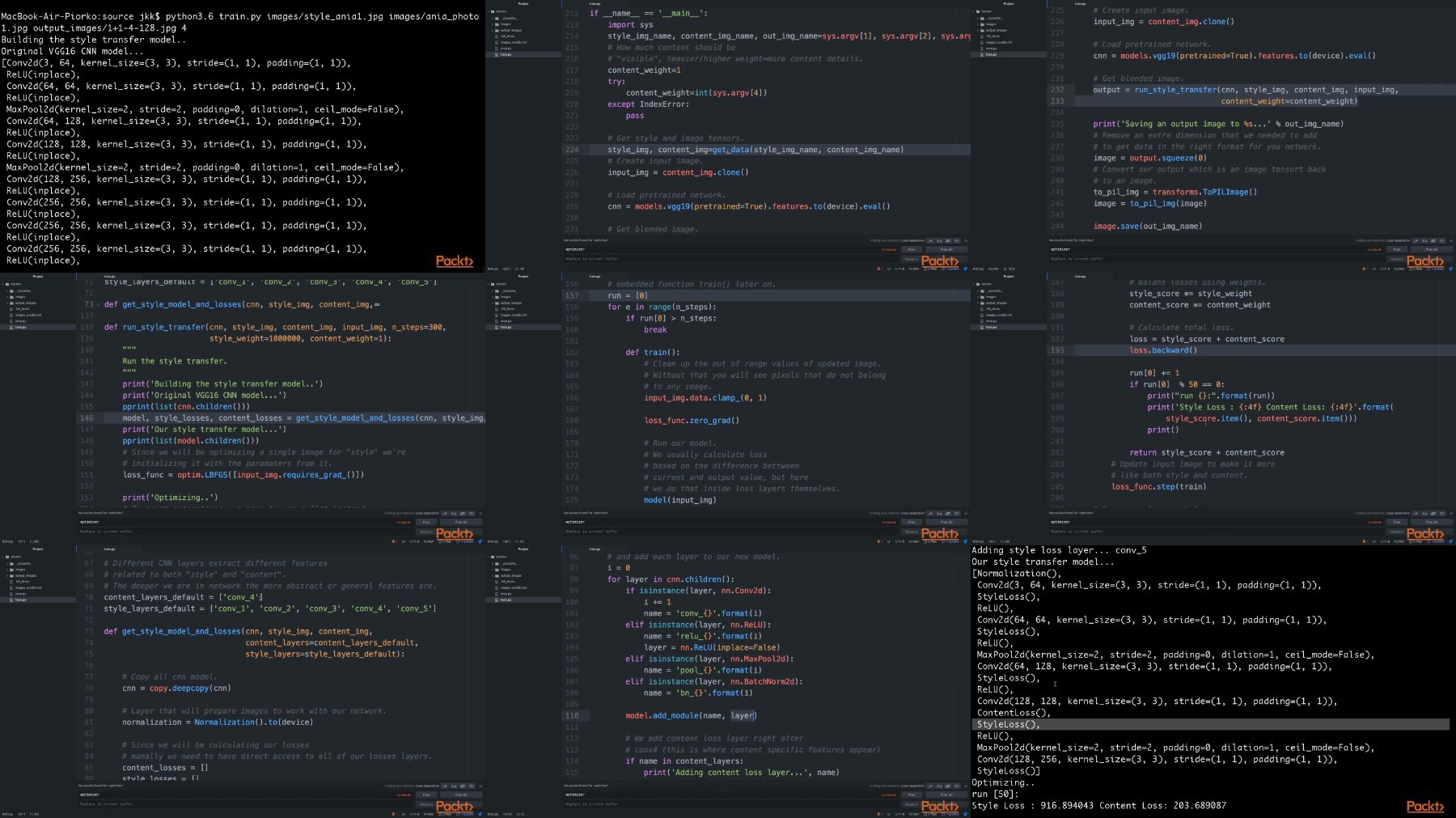Toggle regex search option in line 224 editor's find bar
The width and height of the screenshot is (1456, 818).
click(930, 240)
